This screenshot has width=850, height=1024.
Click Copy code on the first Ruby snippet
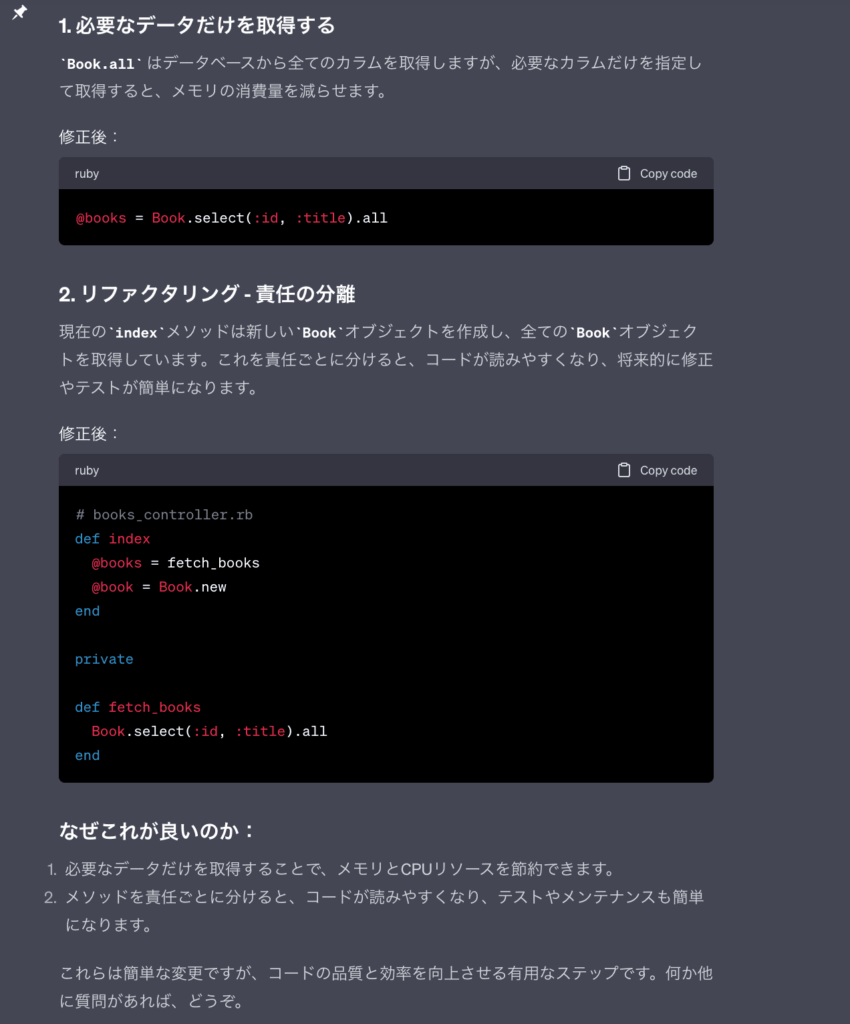click(667, 172)
